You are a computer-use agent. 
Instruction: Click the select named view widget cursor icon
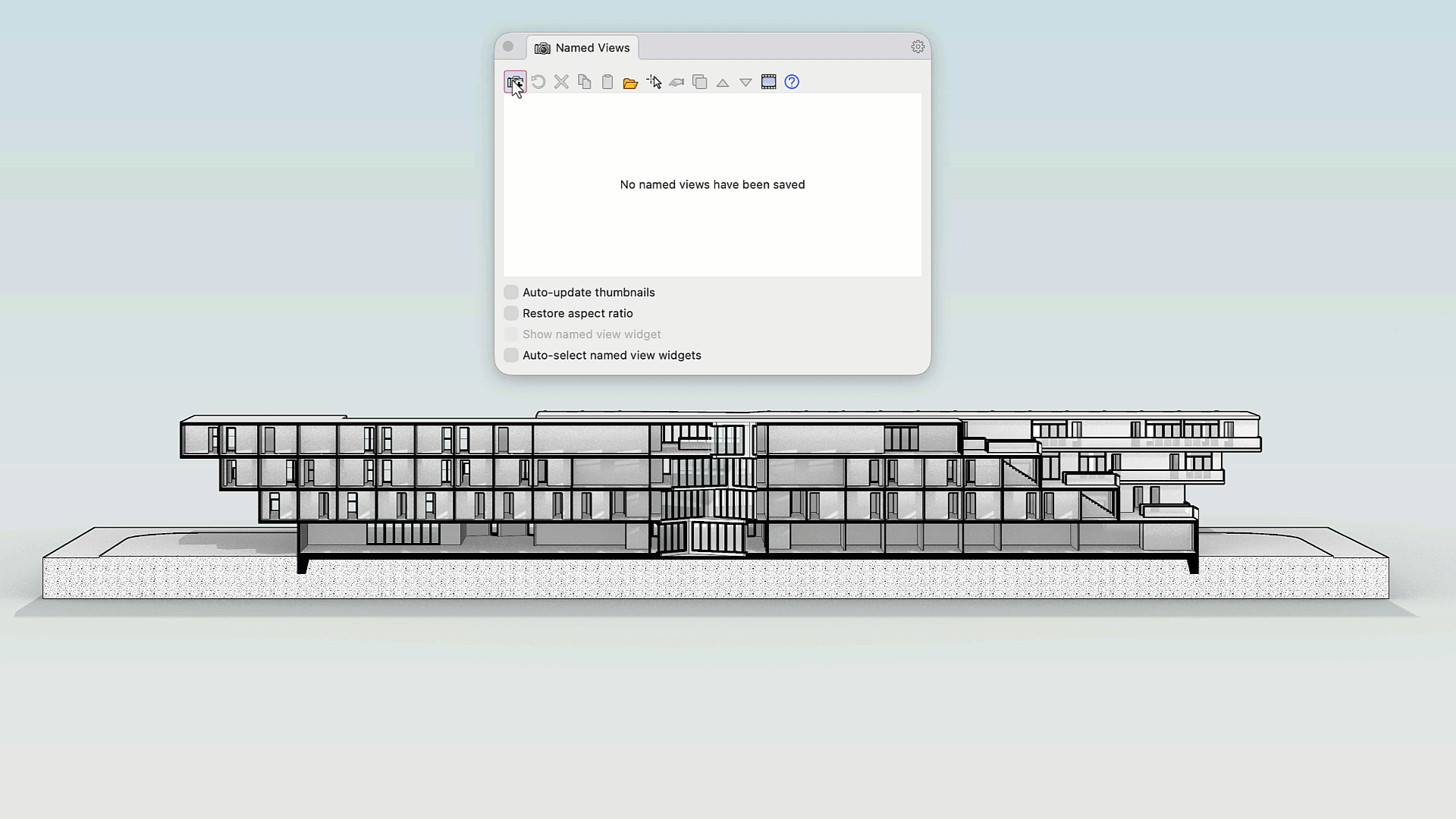(x=654, y=82)
